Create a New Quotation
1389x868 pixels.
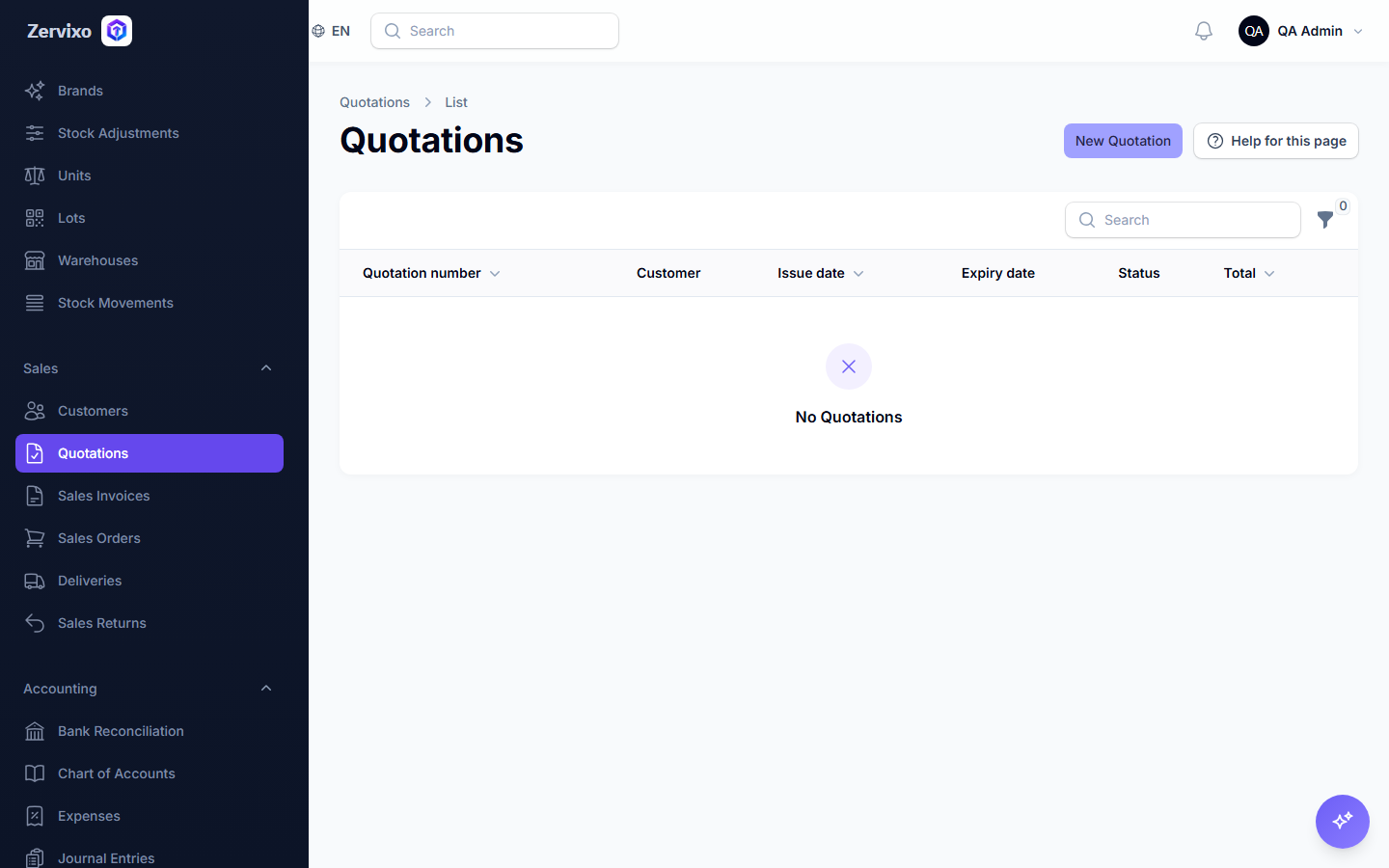coord(1123,141)
